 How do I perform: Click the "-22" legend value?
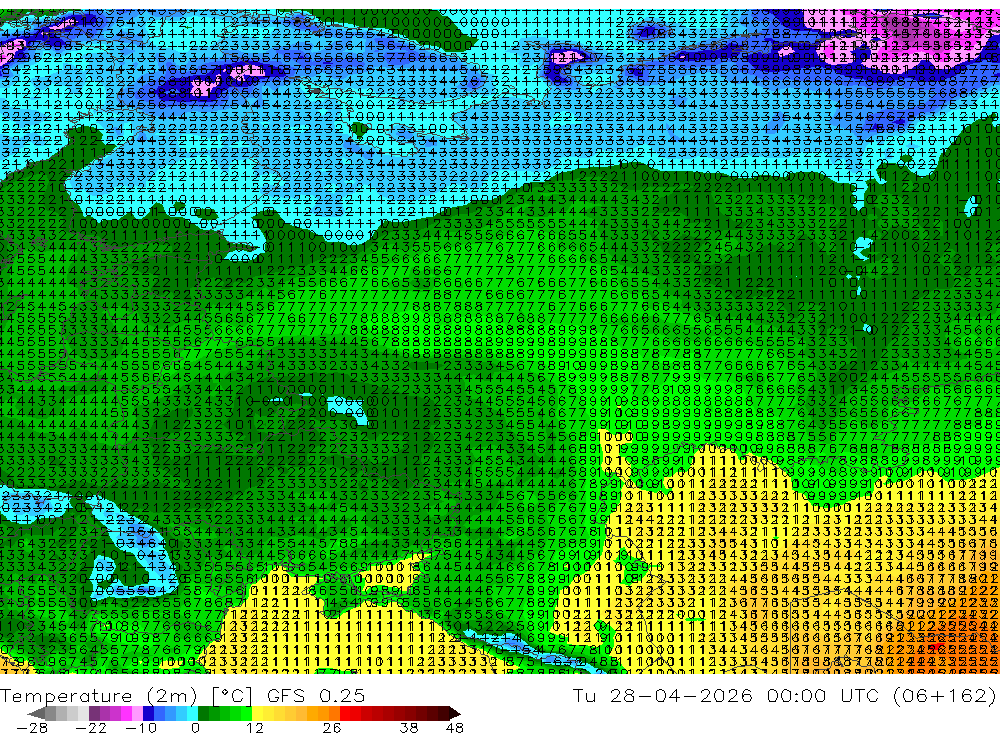[91, 728]
